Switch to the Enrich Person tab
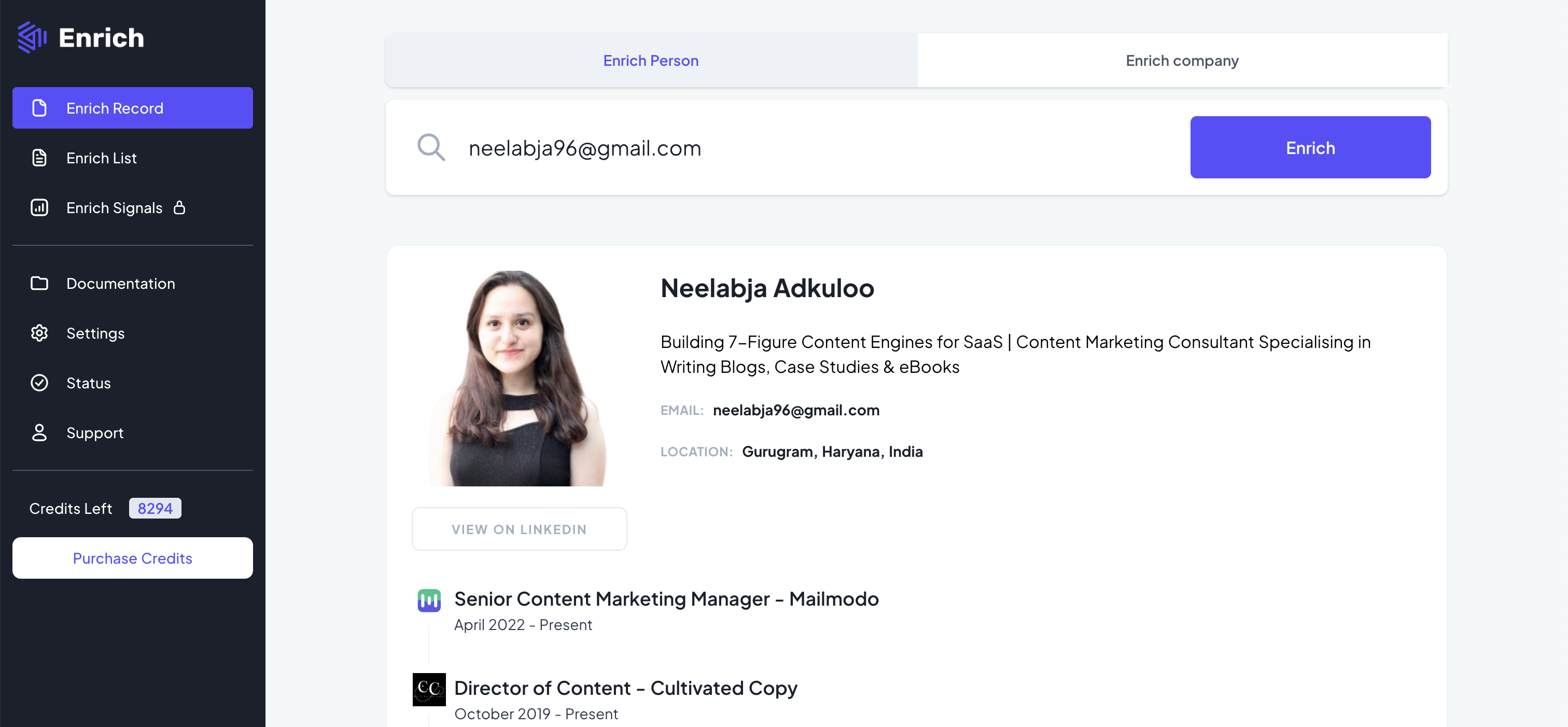Image resolution: width=1568 pixels, height=727 pixels. click(651, 60)
